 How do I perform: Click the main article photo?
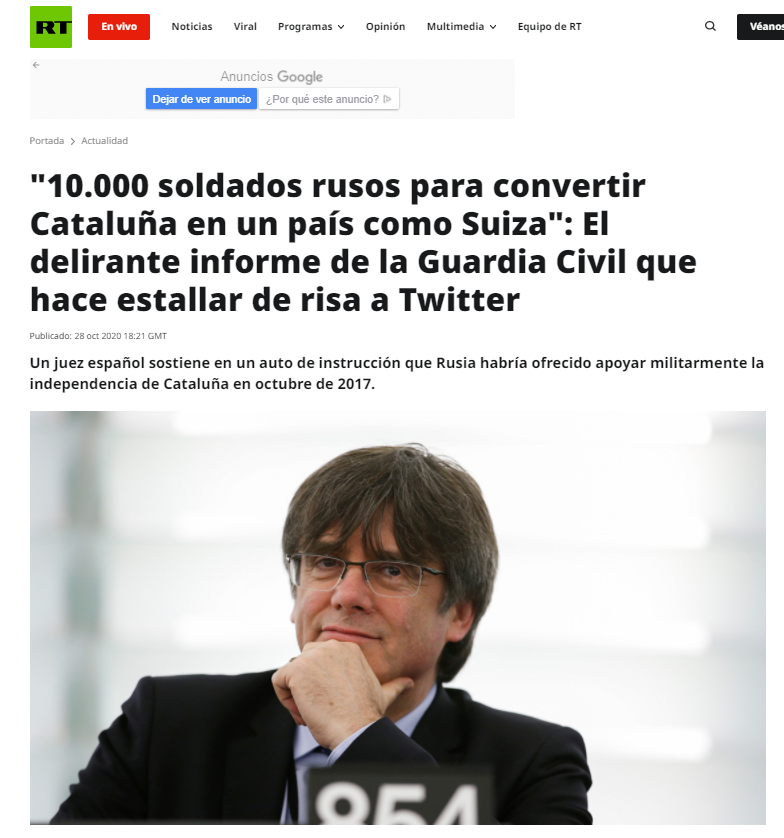point(398,618)
